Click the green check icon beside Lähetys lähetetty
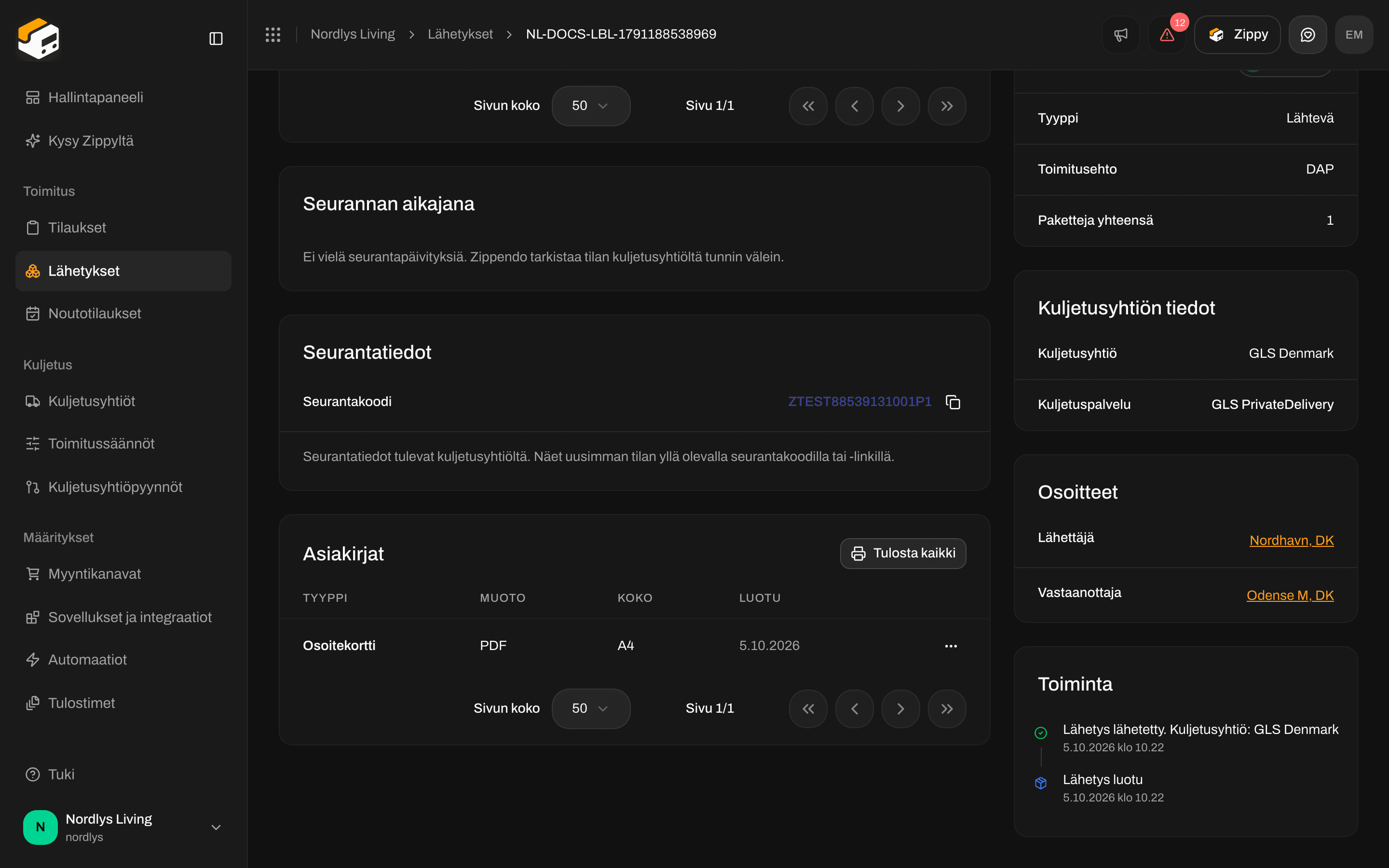Screen dimensions: 1389x868 (x=1041, y=732)
